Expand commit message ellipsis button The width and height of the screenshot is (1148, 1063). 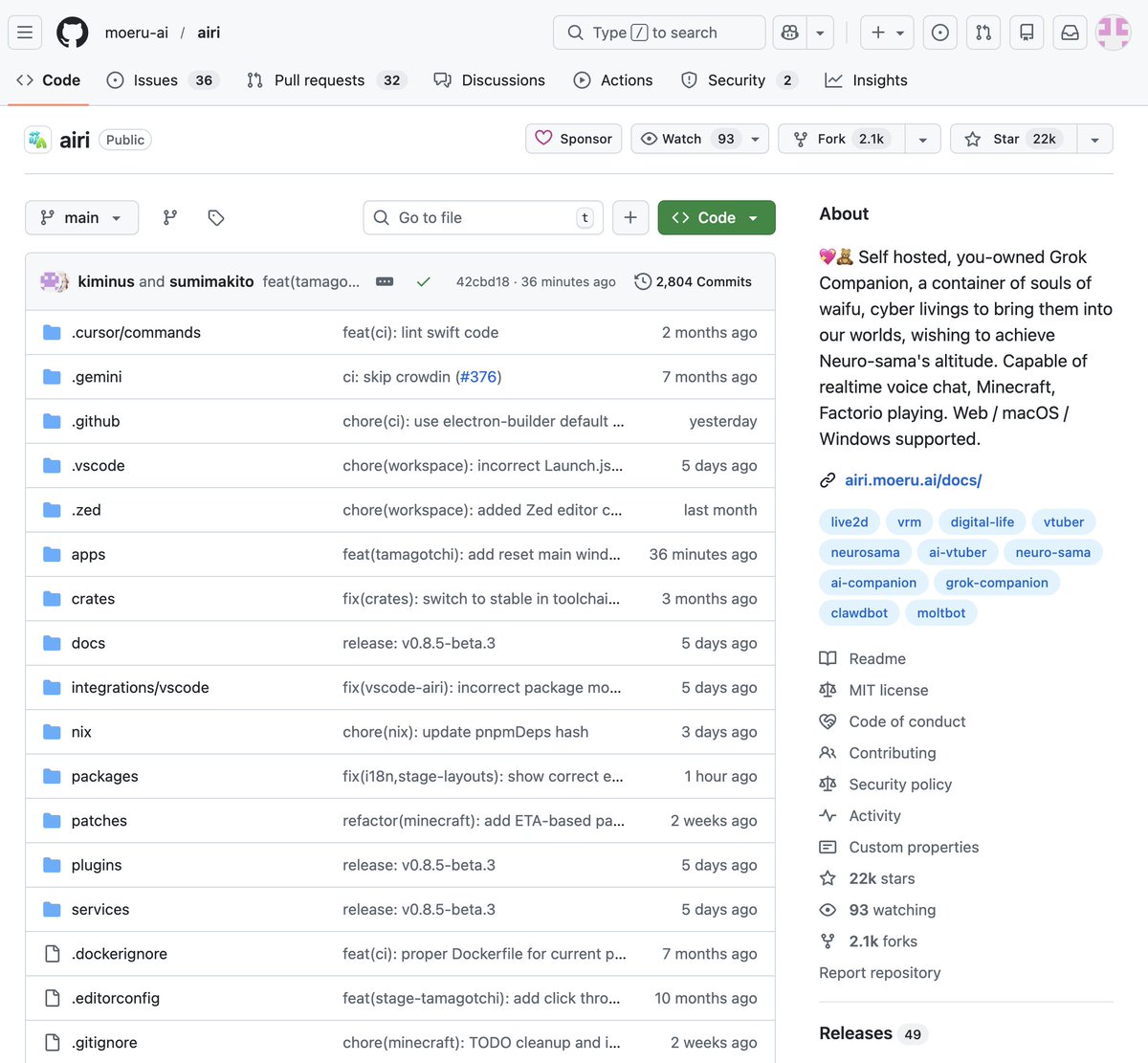point(385,281)
